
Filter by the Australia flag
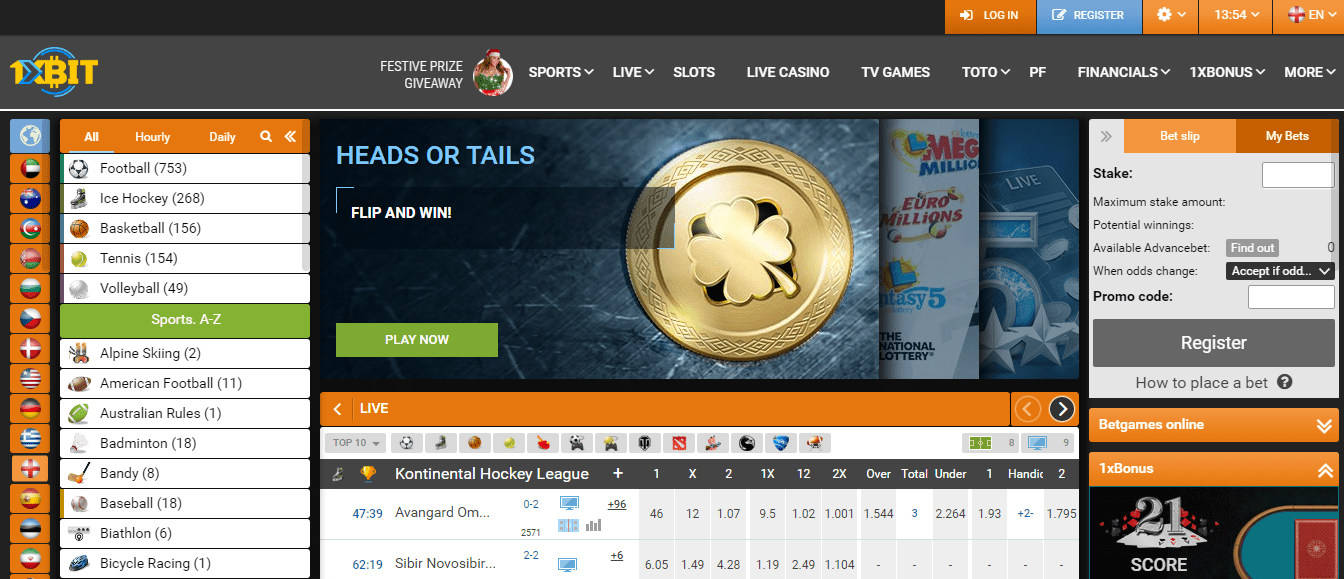coord(30,199)
